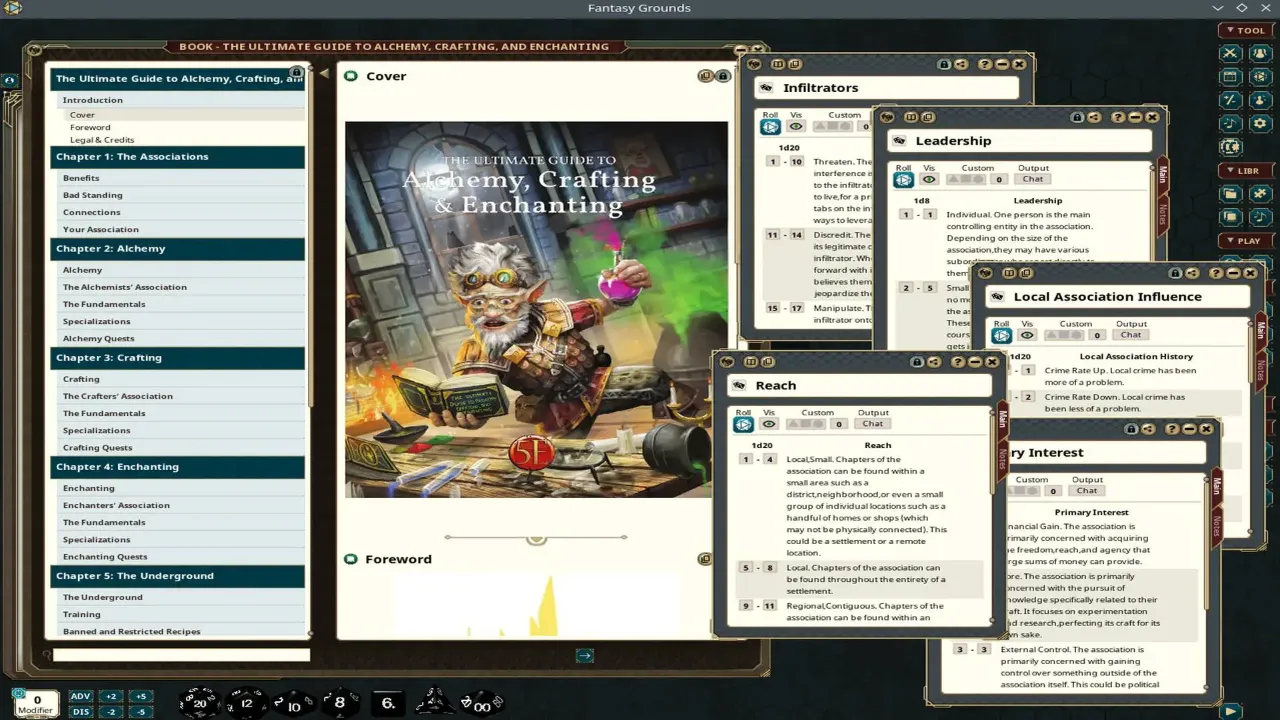This screenshot has height=720, width=1280.
Task: Enable the DIS disadvantage toggle
Action: tap(81, 712)
